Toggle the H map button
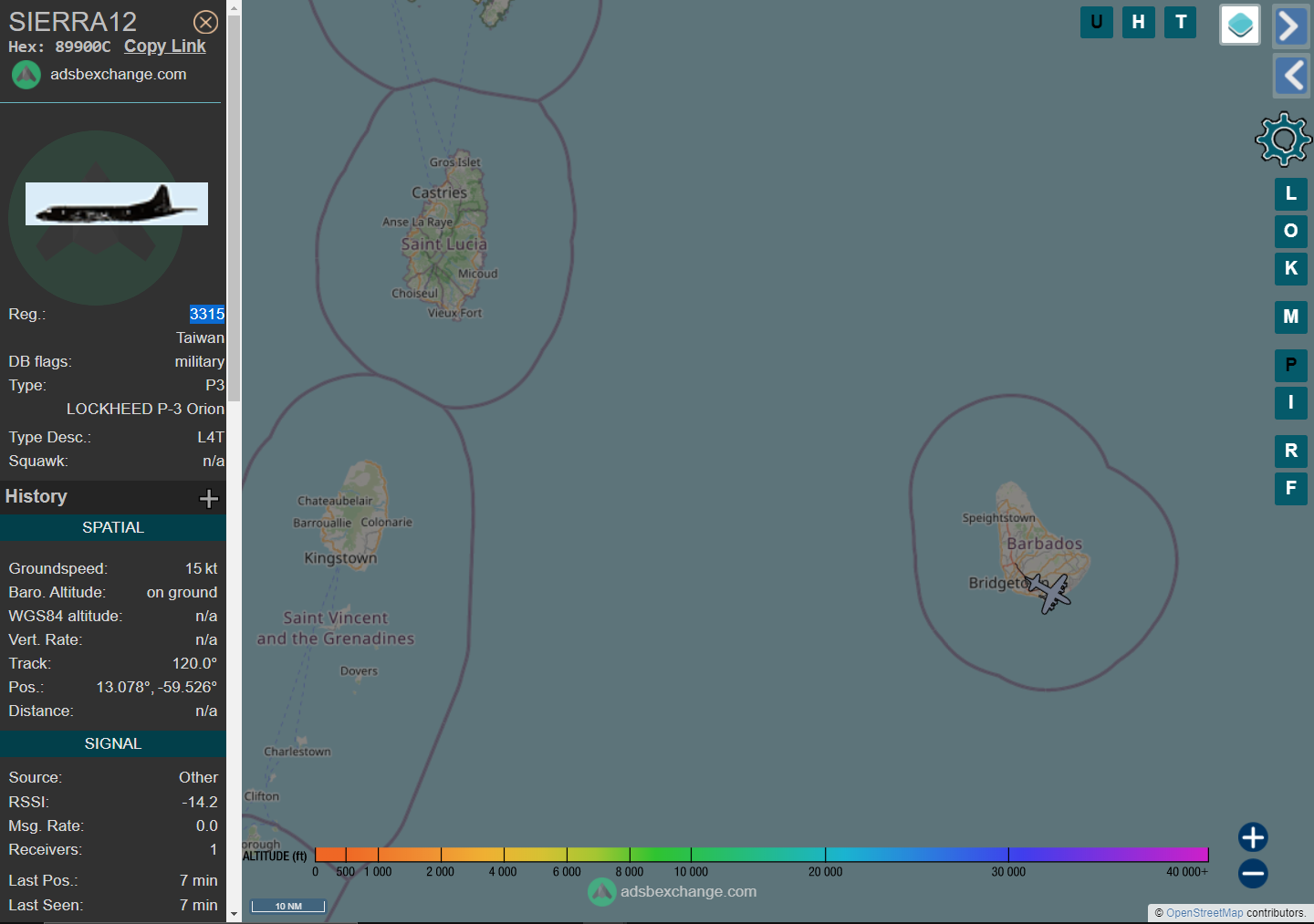Image resolution: width=1314 pixels, height=924 pixels. 1139,22
